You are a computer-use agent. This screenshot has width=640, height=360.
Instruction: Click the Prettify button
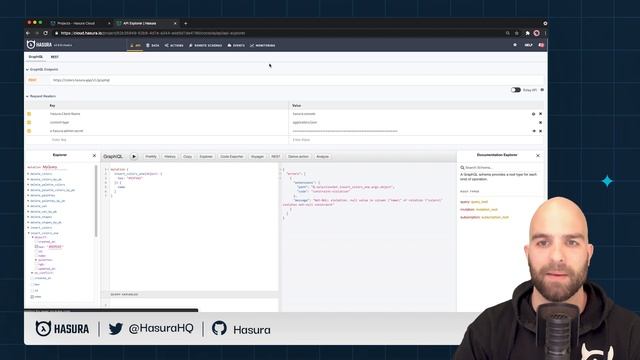point(151,156)
